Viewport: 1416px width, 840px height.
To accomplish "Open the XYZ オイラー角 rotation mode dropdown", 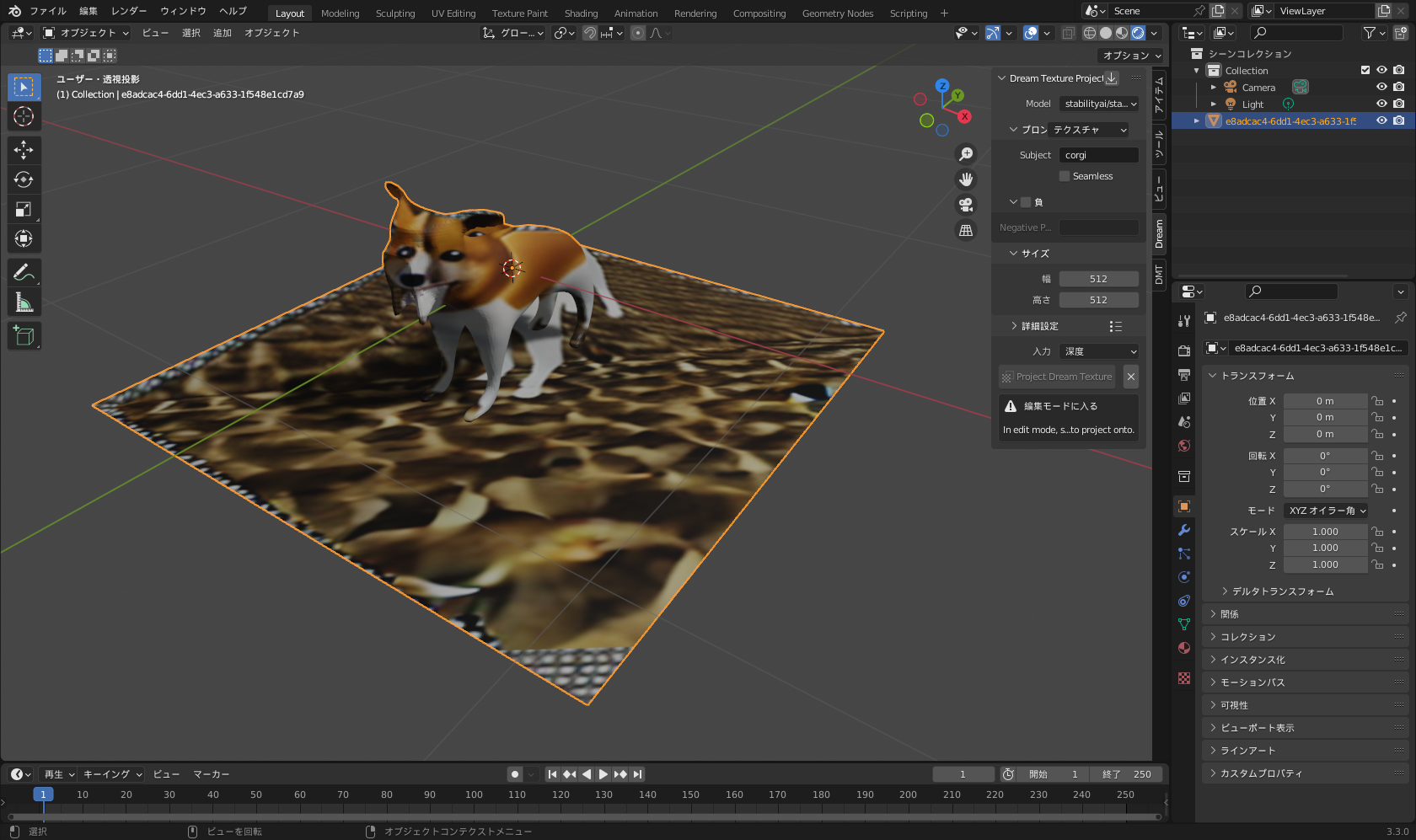I will (x=1327, y=510).
